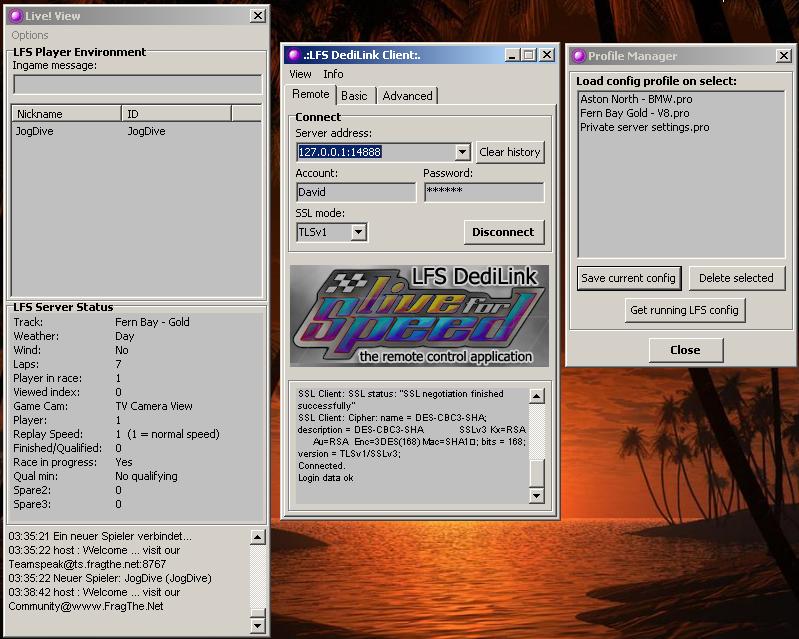Click the JogDive ID cell in player list
The height and width of the screenshot is (639, 799).
tap(146, 131)
